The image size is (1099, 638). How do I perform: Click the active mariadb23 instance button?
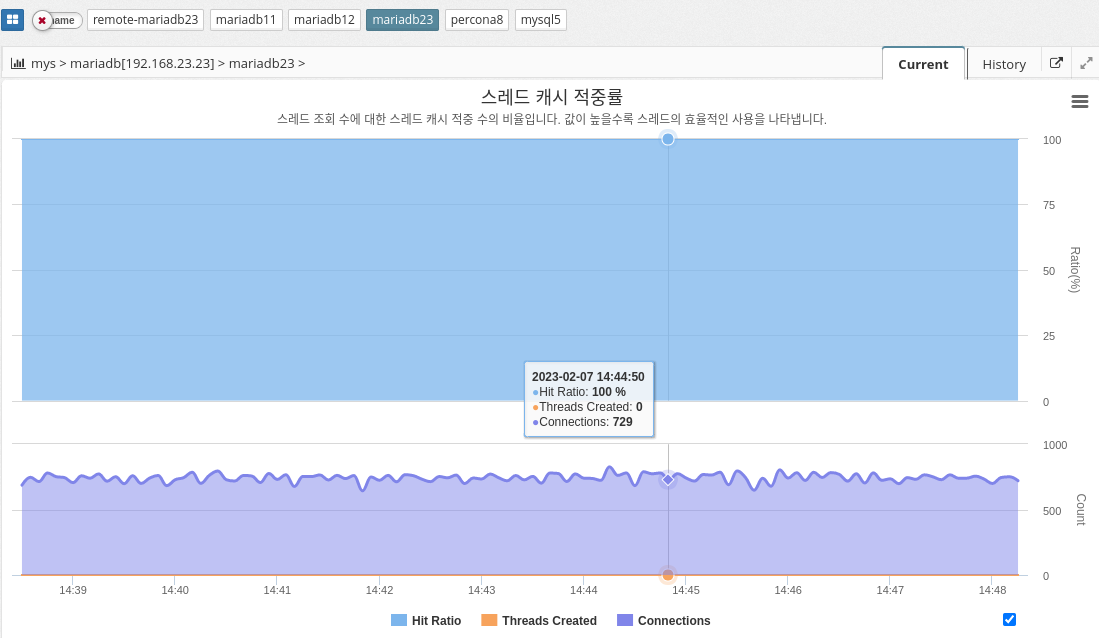click(x=402, y=20)
